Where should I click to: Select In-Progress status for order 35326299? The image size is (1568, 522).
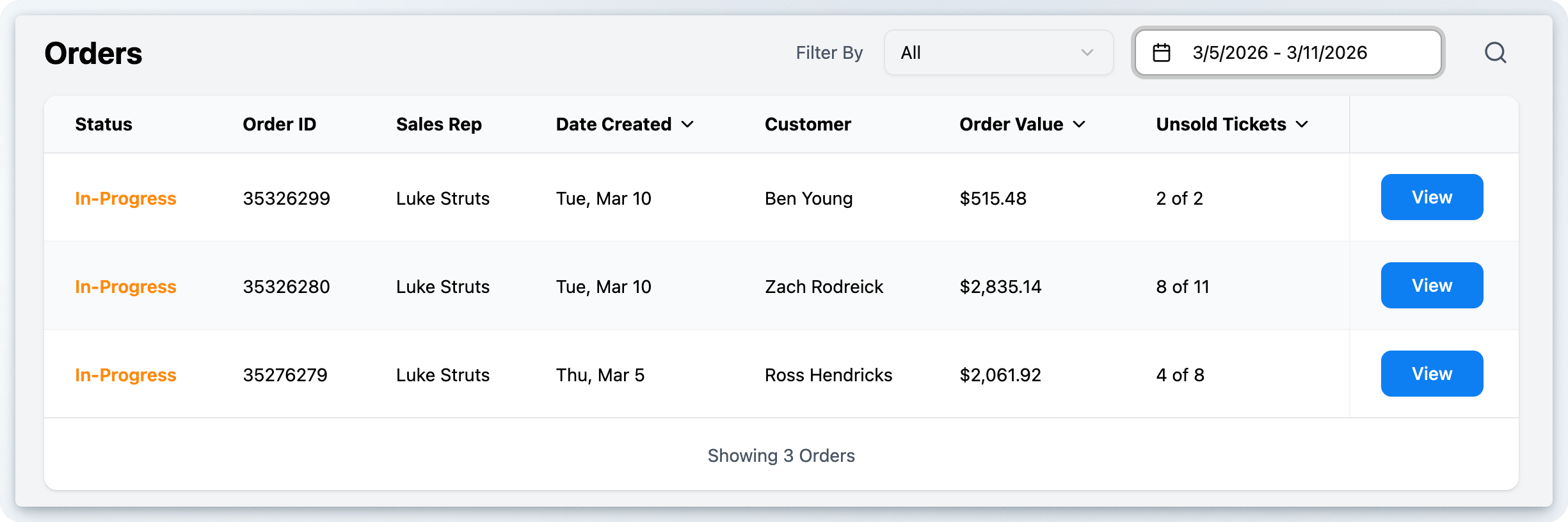point(125,198)
